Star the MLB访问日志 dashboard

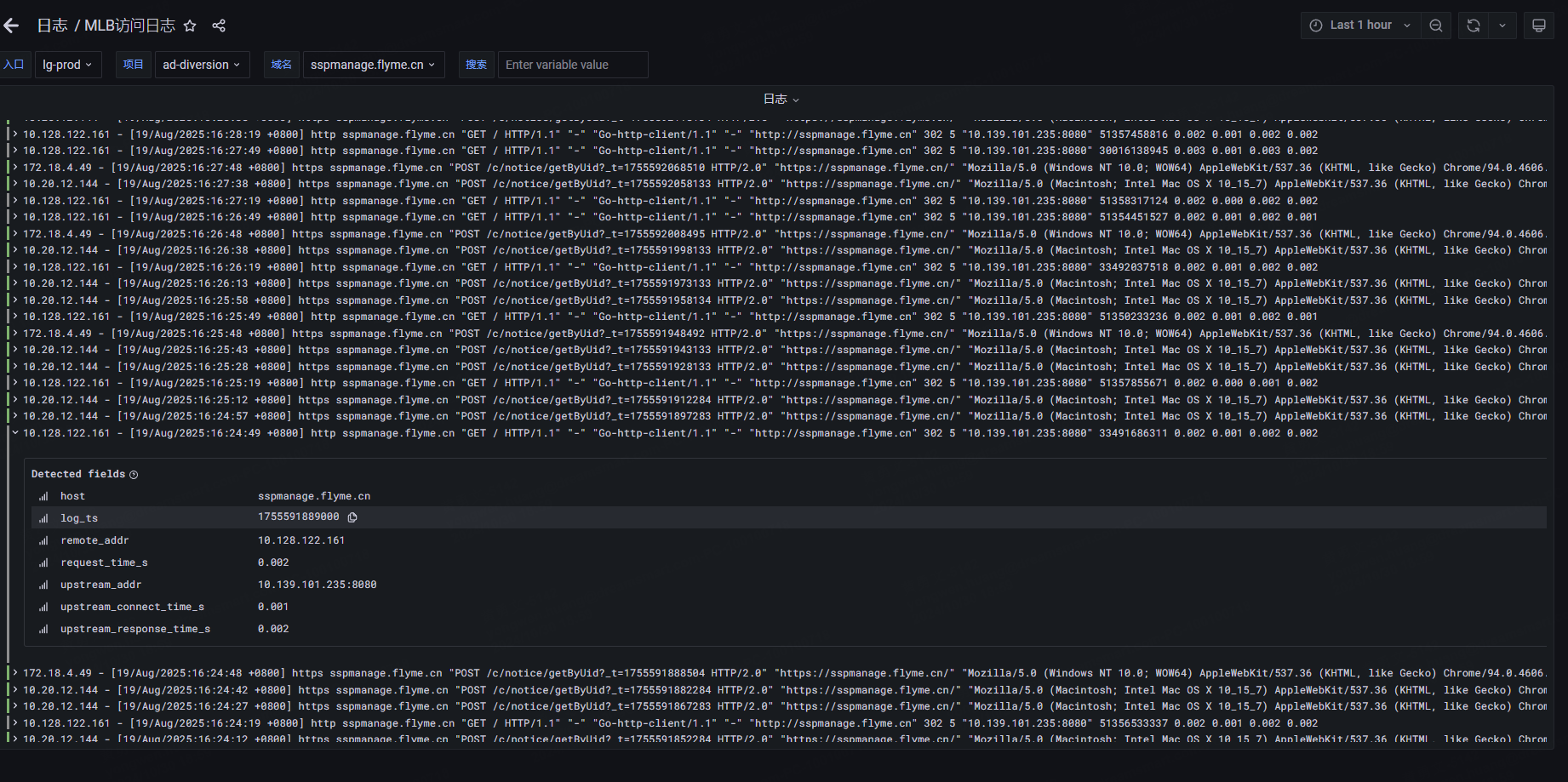coord(190,26)
